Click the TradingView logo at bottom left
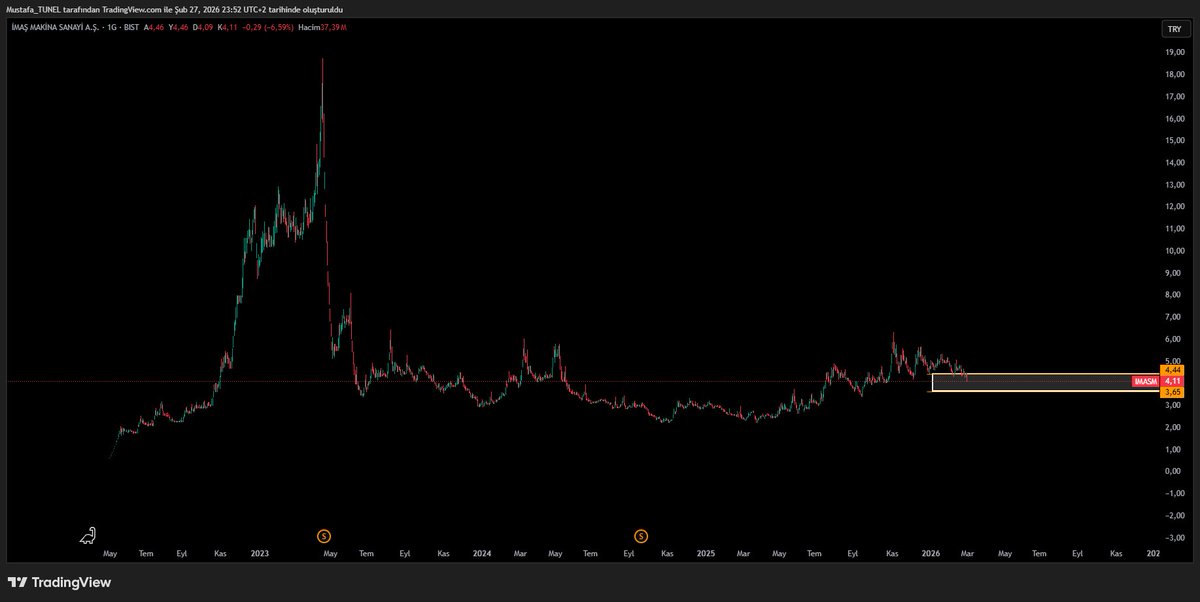Image resolution: width=1200 pixels, height=602 pixels. point(59,582)
